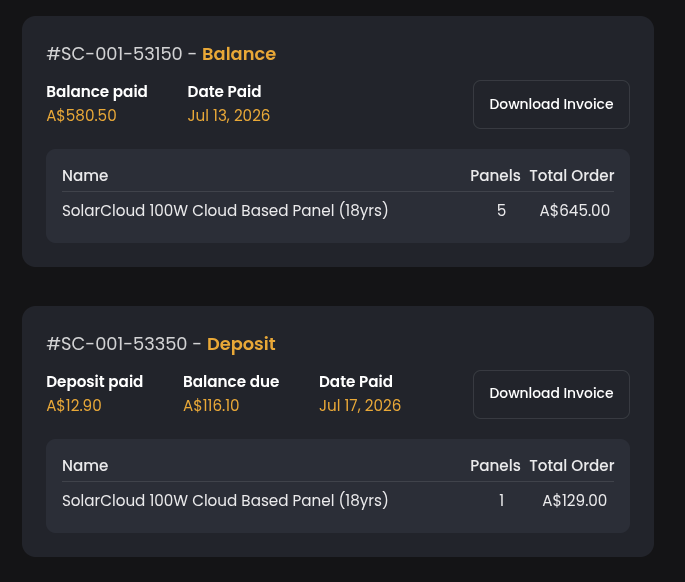Click date paid Jul 17, 2026
Image resolution: width=685 pixels, height=582 pixels.
click(x=360, y=405)
